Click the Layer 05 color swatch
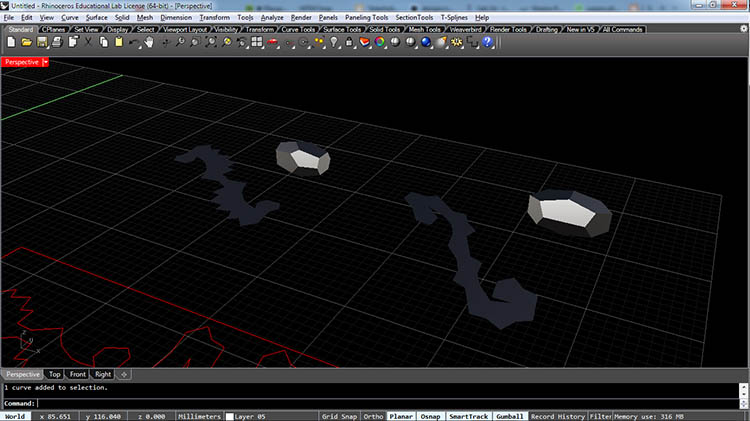This screenshot has height=421, width=750. tap(229, 417)
